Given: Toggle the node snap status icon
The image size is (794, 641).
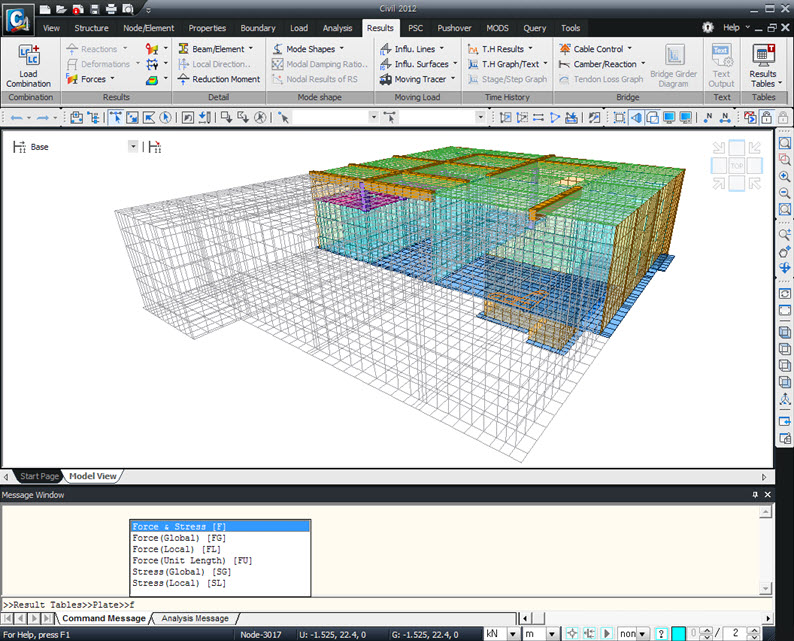Looking at the screenshot, I should tap(571, 634).
